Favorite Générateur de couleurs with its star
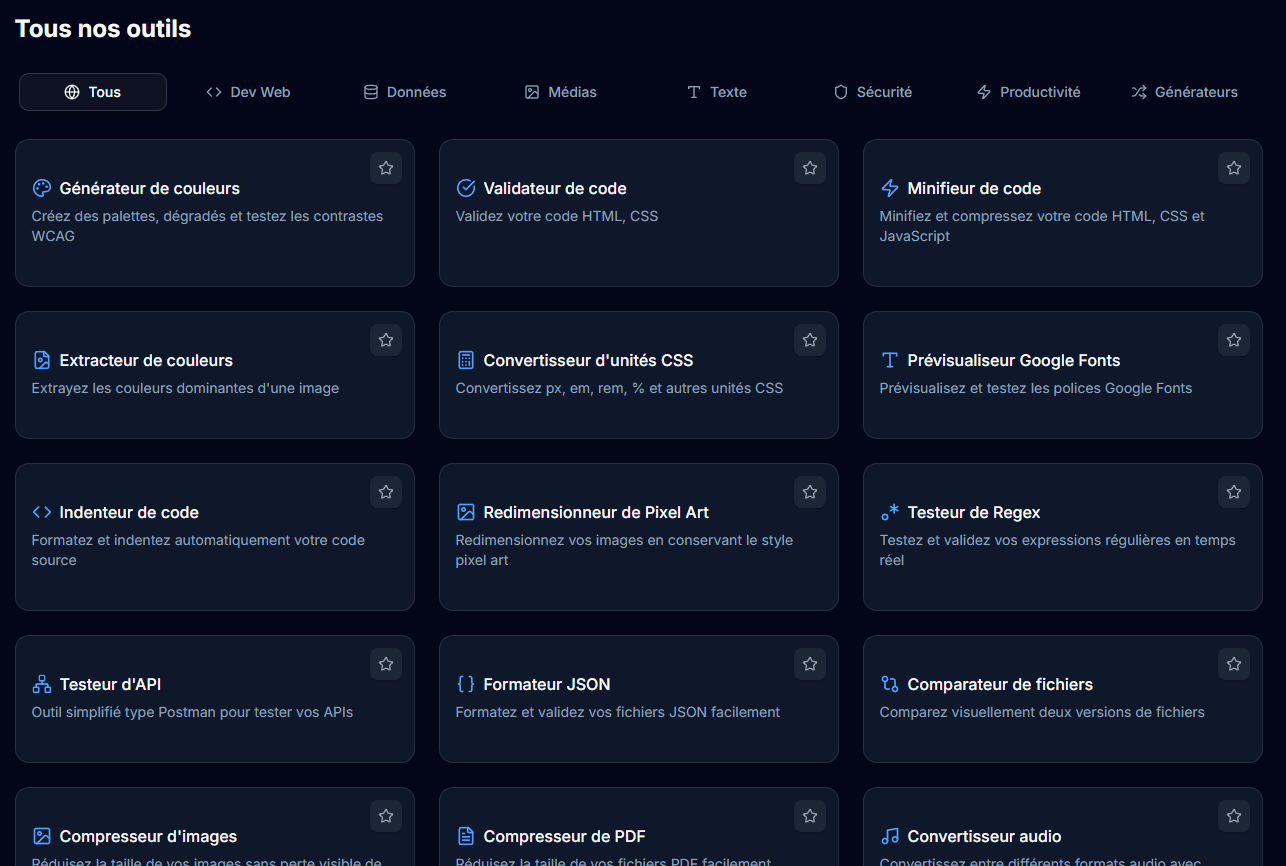 tap(386, 168)
